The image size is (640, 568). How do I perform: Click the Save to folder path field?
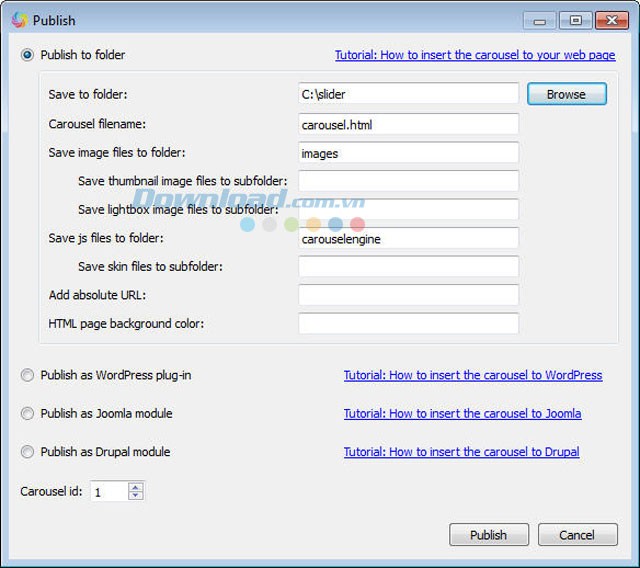tap(408, 94)
